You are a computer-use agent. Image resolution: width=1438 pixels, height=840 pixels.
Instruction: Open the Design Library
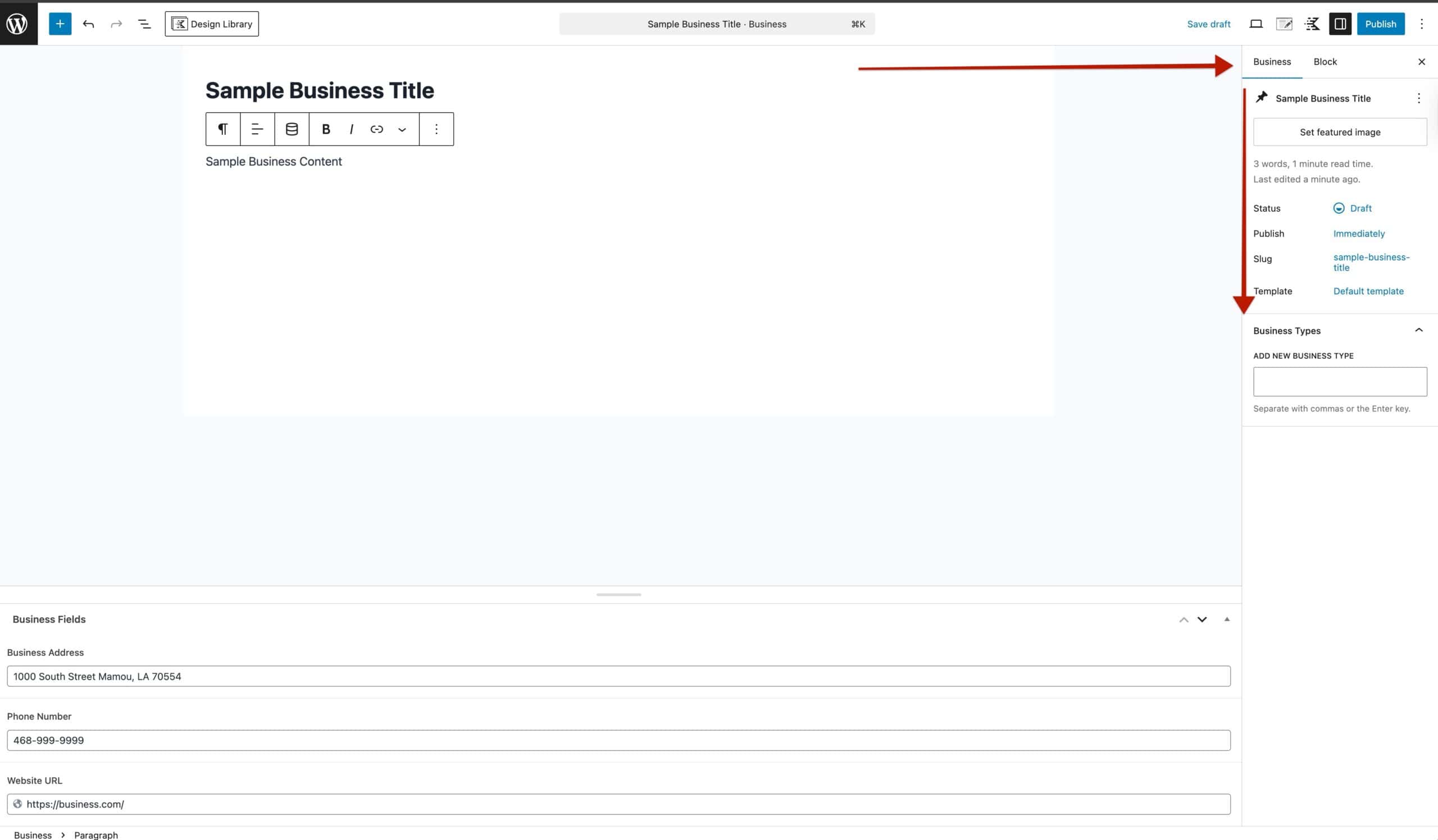click(x=212, y=24)
